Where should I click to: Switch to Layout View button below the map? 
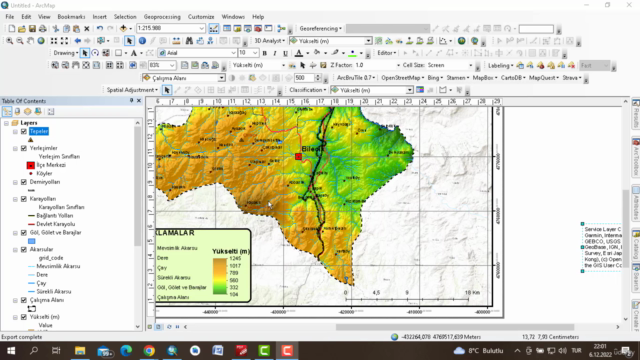tap(158, 327)
